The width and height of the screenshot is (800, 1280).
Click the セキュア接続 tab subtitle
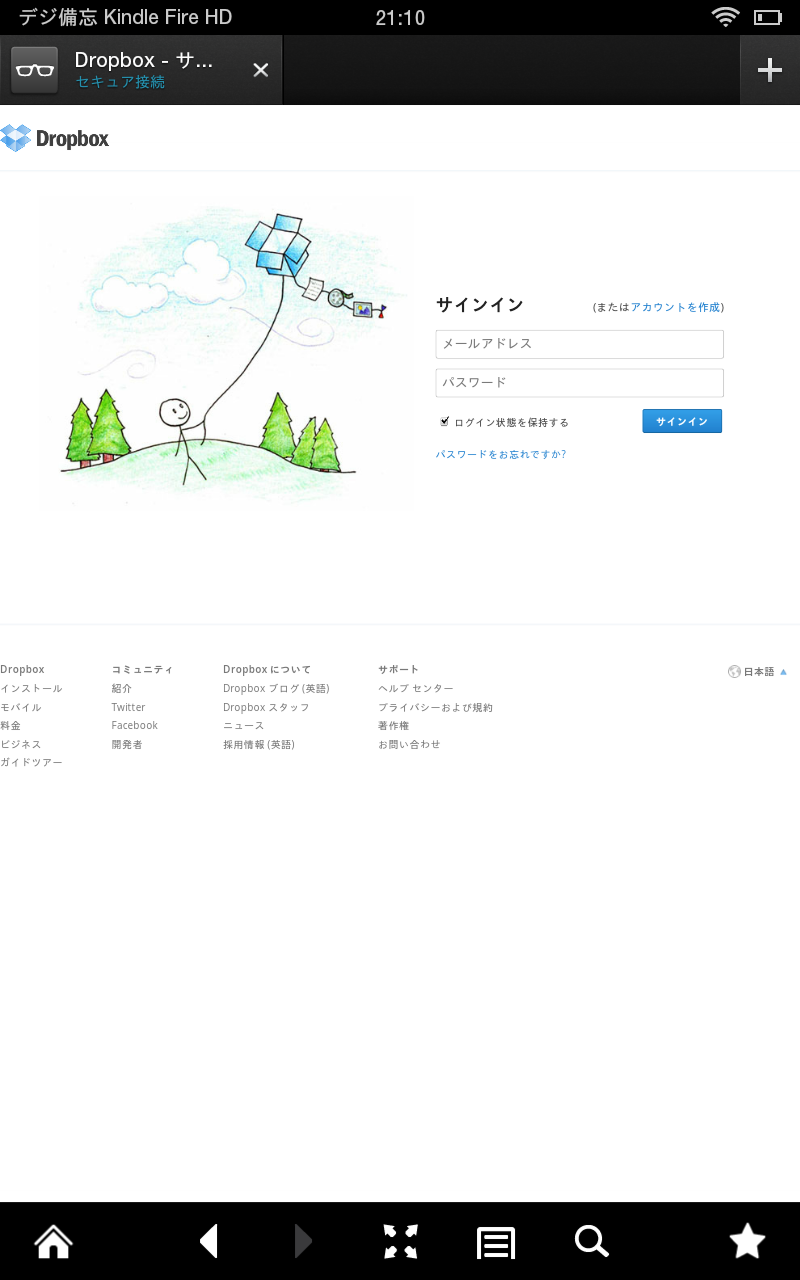[120, 82]
